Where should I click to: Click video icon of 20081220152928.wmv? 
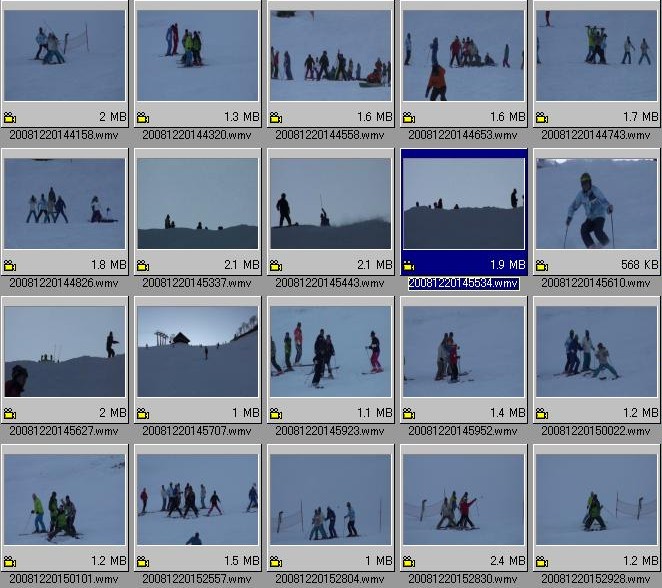(542, 562)
